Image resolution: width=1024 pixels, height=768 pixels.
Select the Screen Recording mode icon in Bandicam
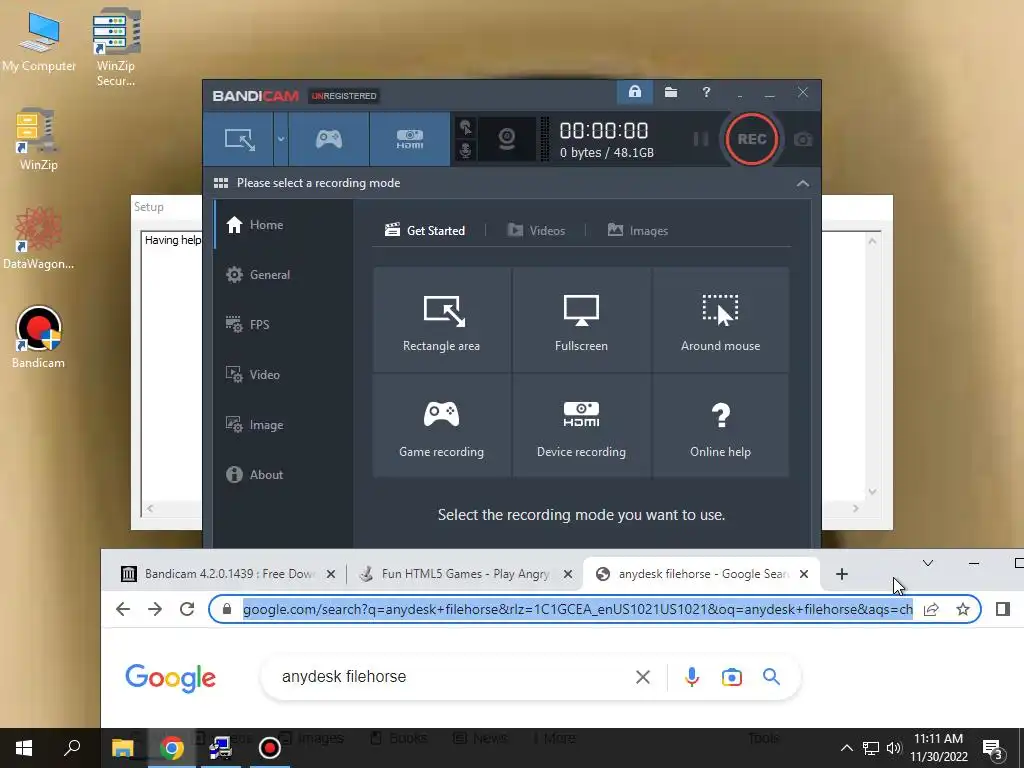[239, 139]
